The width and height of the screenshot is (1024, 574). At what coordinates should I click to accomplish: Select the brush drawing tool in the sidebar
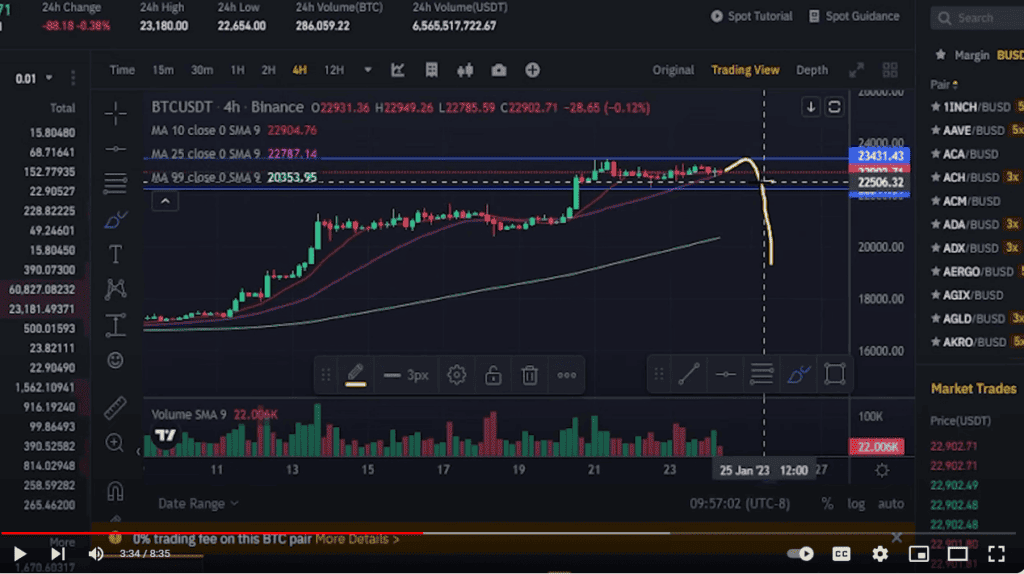116,219
